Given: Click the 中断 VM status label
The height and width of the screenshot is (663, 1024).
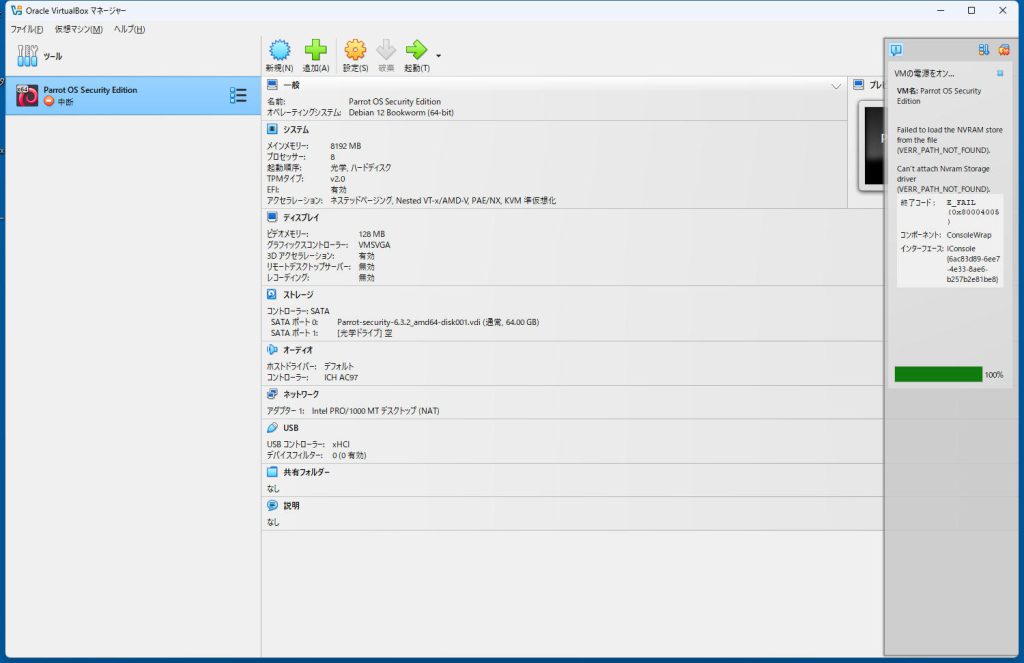Looking at the screenshot, I should click(x=65, y=102).
